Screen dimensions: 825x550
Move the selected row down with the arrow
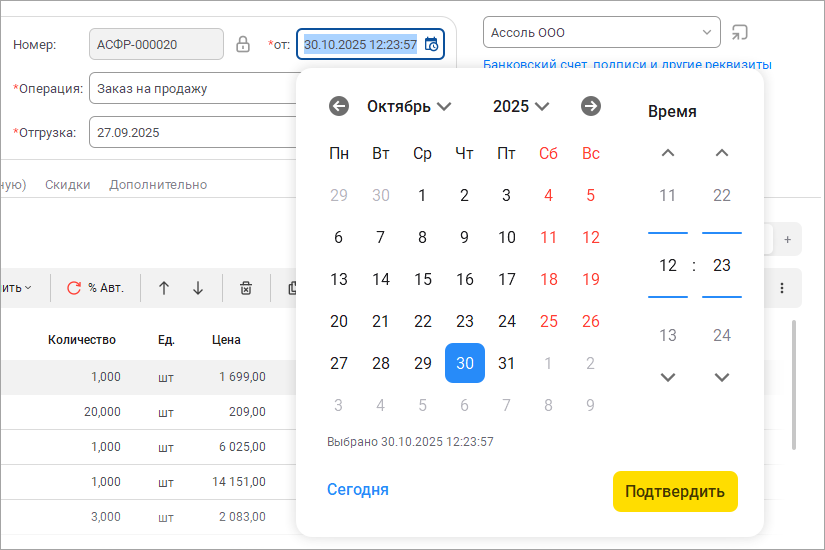coord(198,288)
